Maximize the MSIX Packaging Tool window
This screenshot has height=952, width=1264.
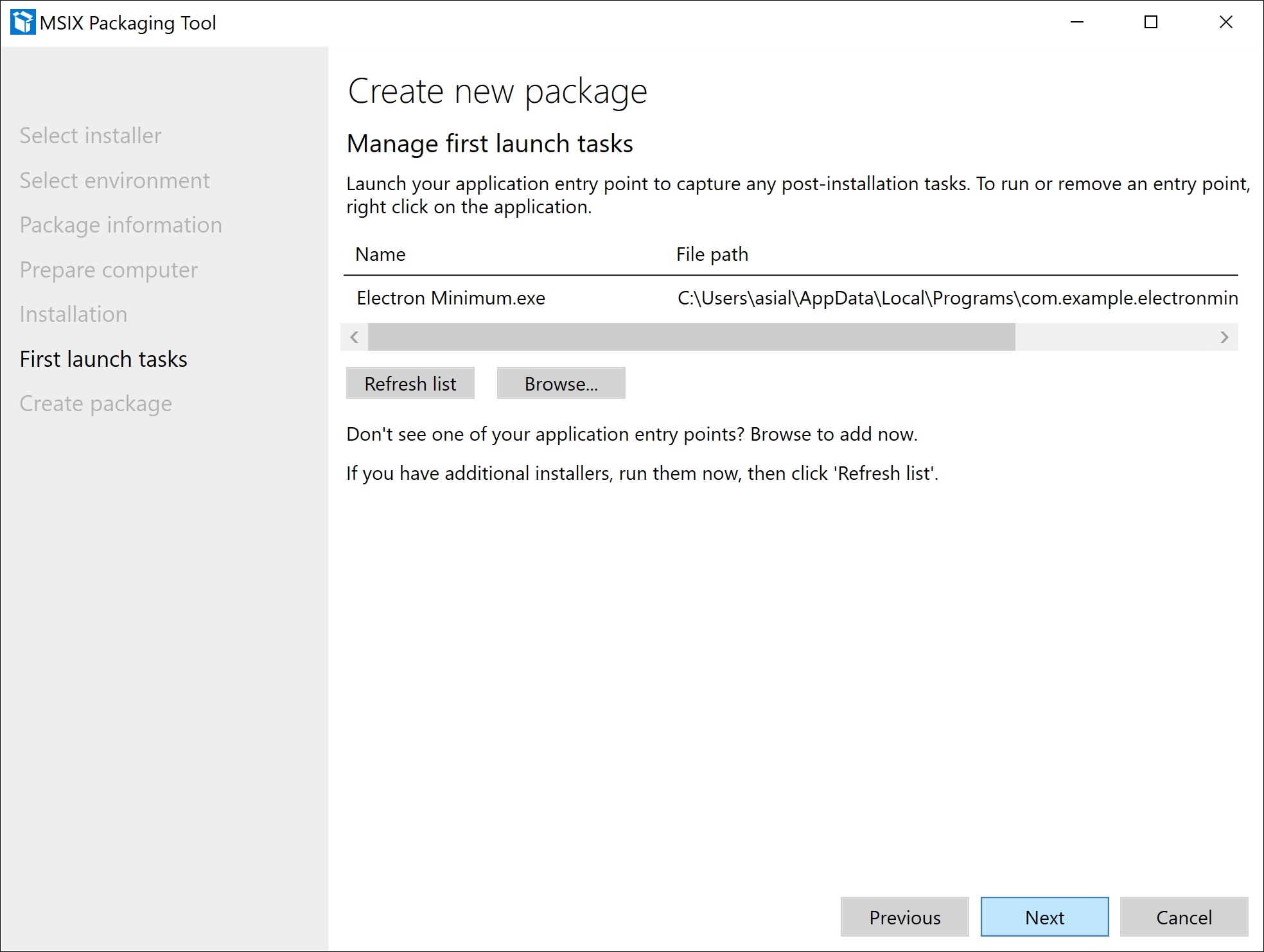coord(1151,22)
